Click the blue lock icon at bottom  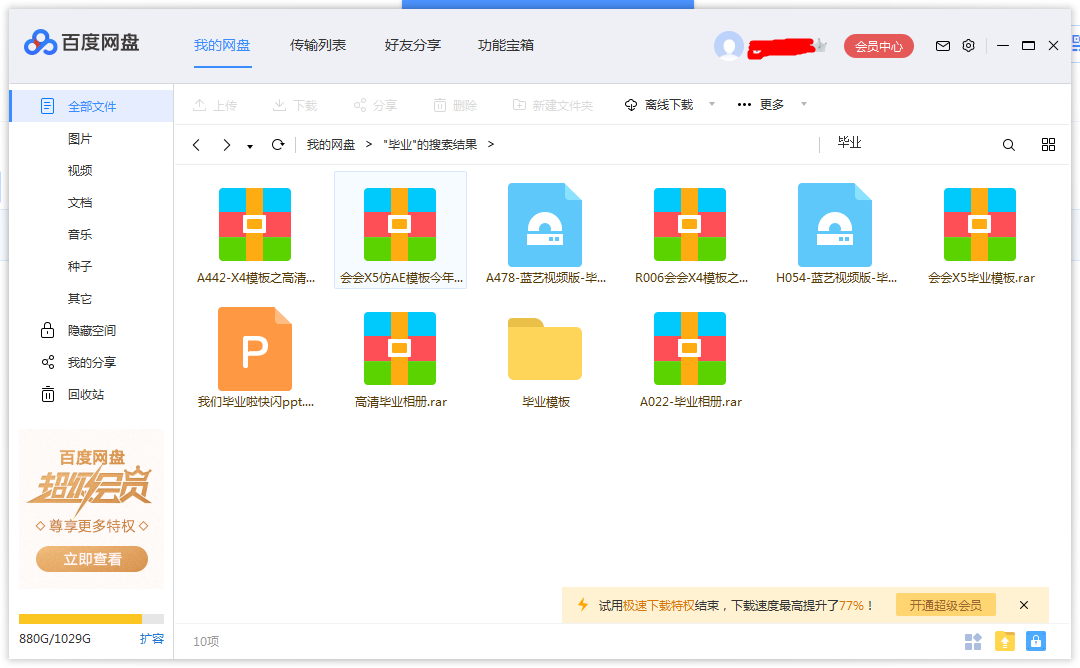[1036, 641]
